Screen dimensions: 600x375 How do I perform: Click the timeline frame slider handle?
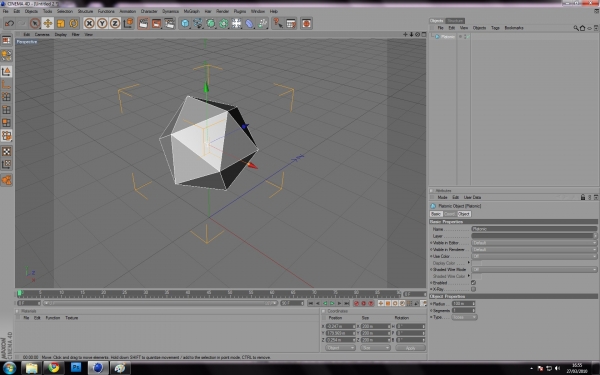point(19,293)
